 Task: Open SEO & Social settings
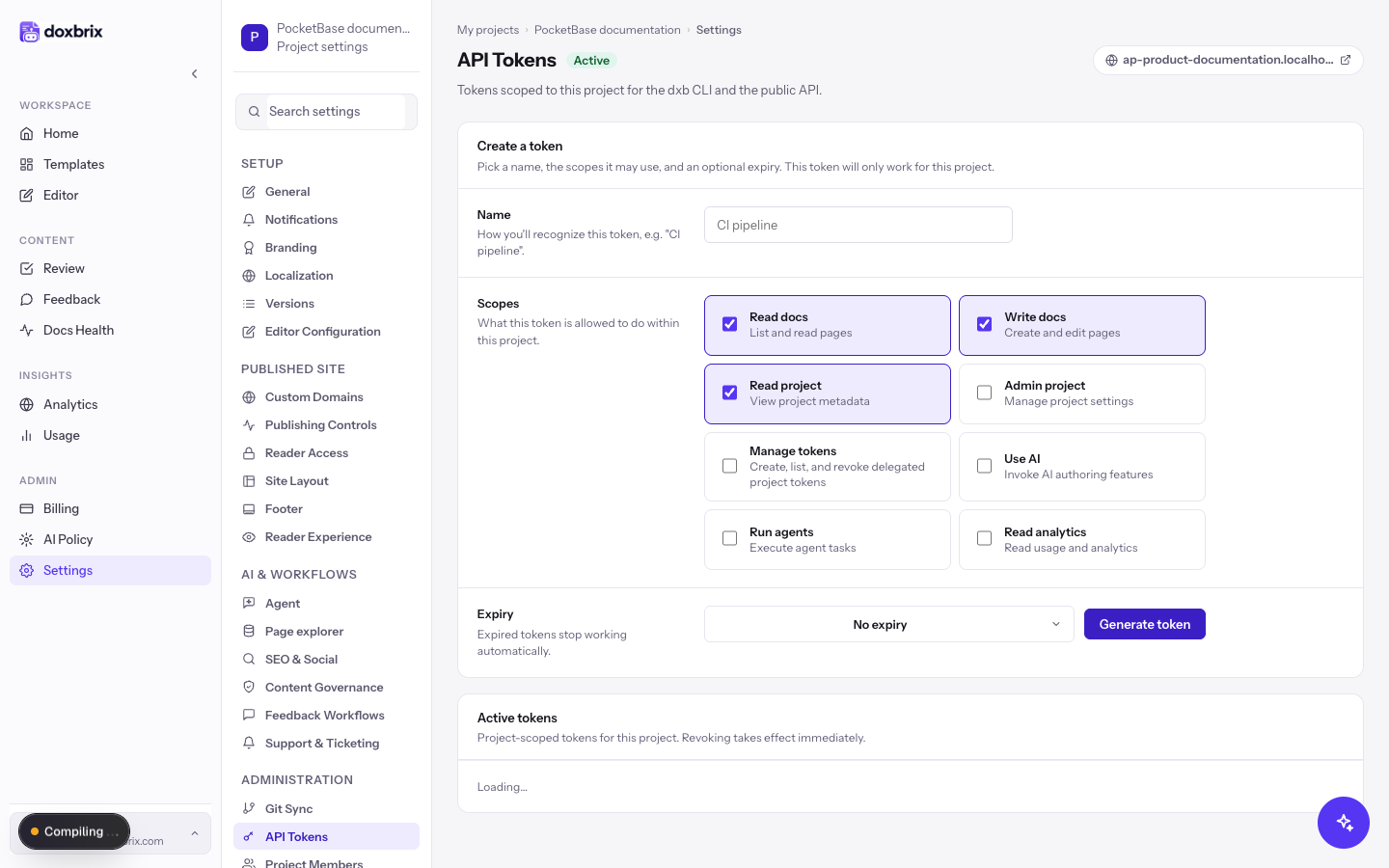[326, 660]
